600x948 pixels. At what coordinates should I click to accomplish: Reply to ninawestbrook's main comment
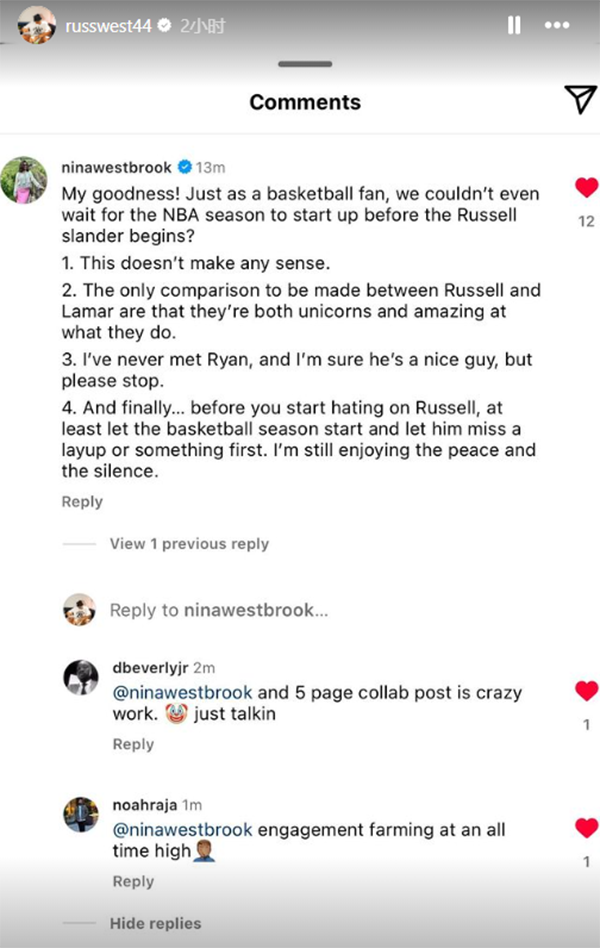82,502
